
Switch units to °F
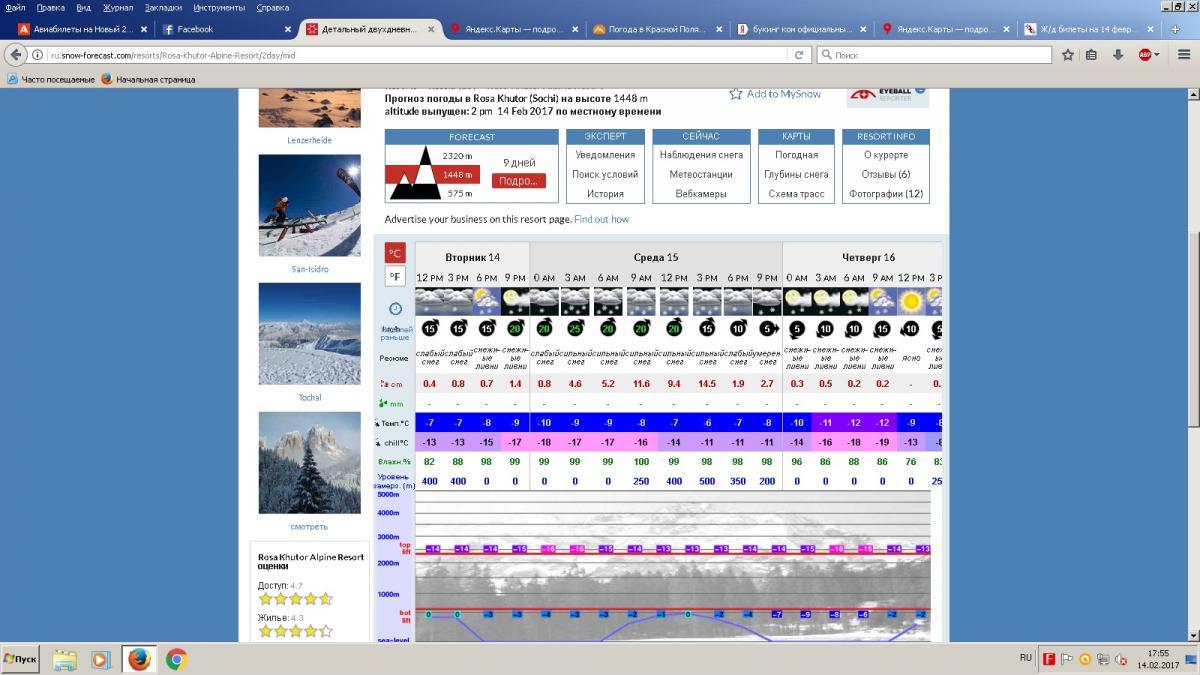click(x=395, y=276)
